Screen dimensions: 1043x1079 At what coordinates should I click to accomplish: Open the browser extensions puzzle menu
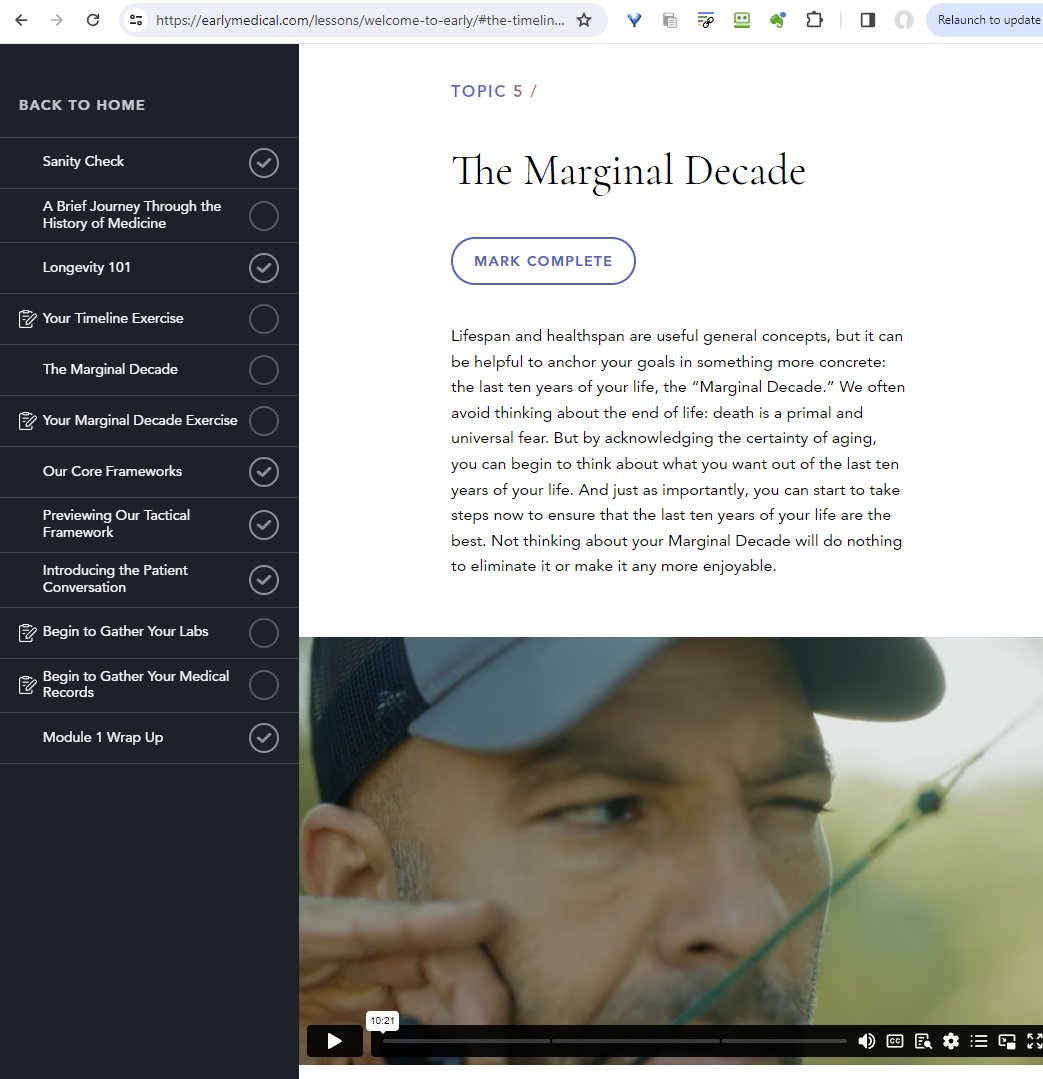point(814,20)
